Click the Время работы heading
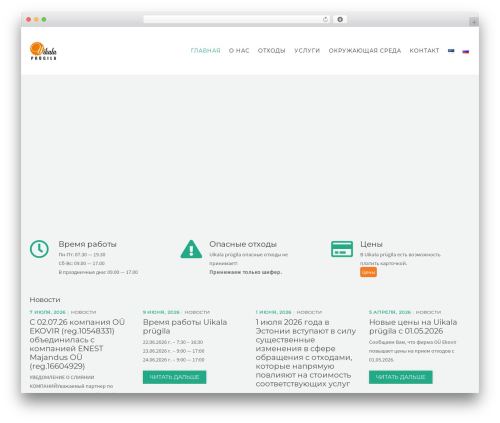Image resolution: width=500 pixels, height=423 pixels. click(x=88, y=244)
